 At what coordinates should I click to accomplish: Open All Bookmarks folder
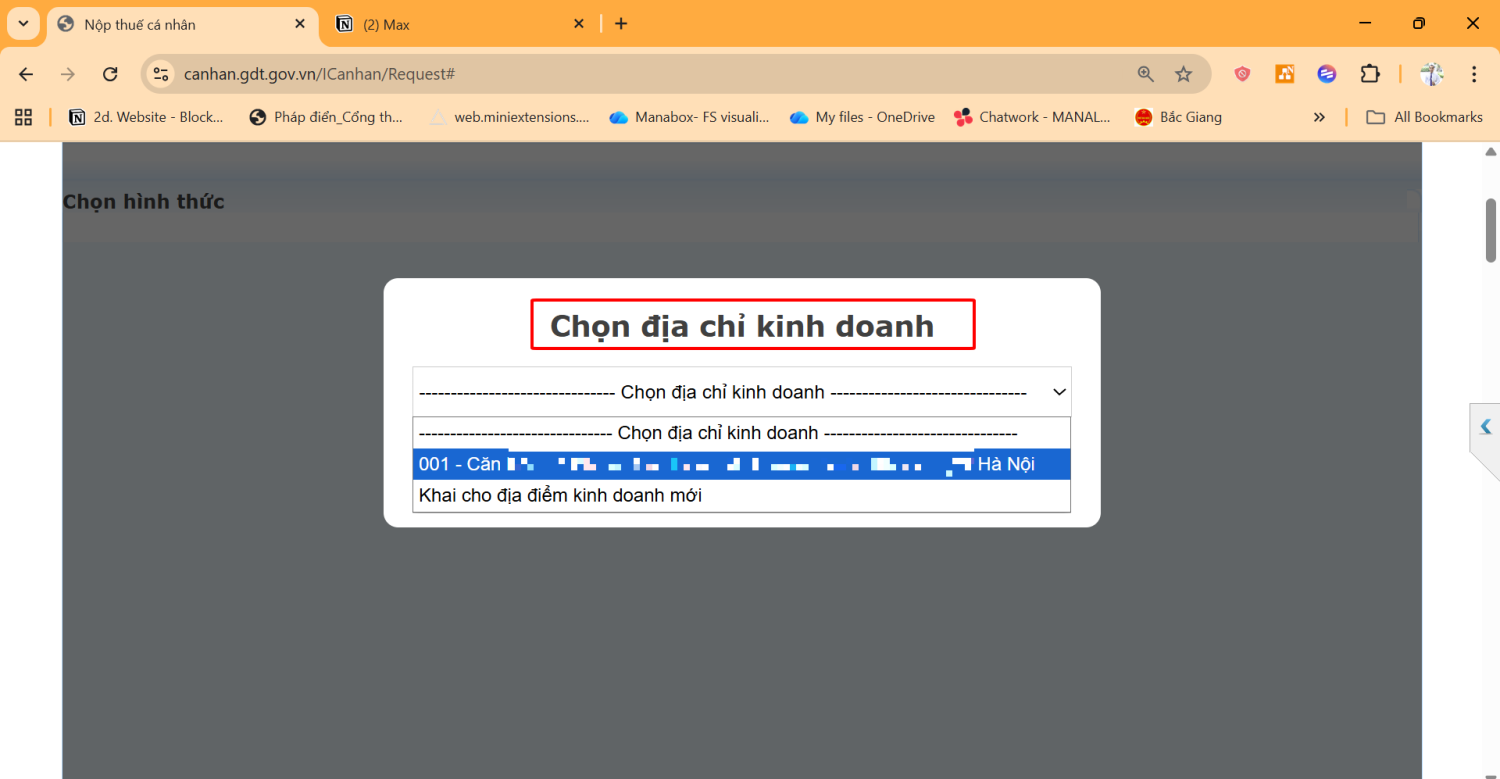pyautogui.click(x=1425, y=117)
